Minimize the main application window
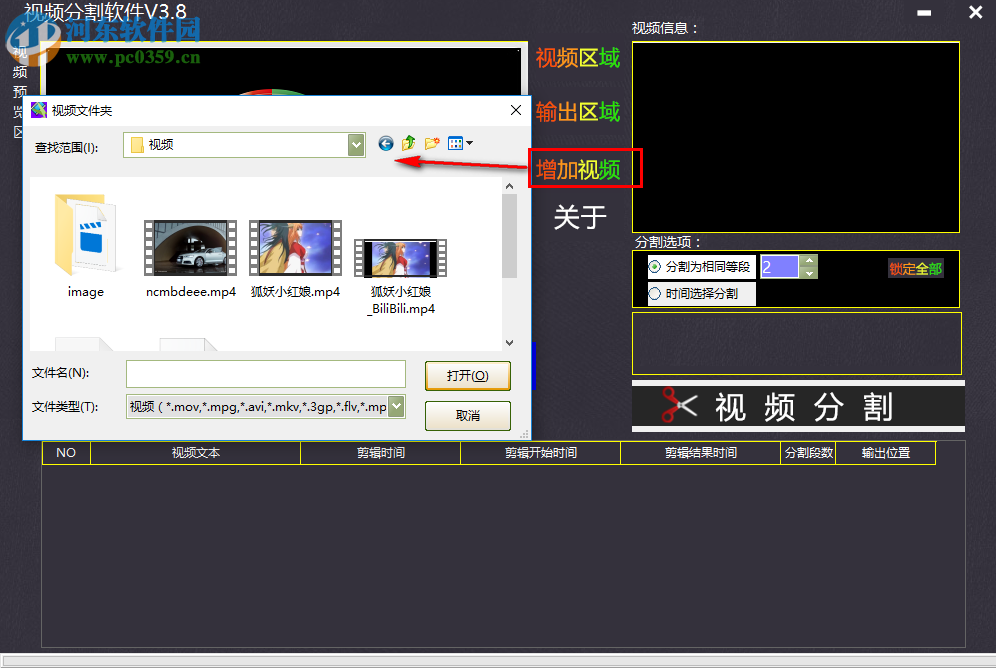This screenshot has height=668, width=996. [924, 13]
